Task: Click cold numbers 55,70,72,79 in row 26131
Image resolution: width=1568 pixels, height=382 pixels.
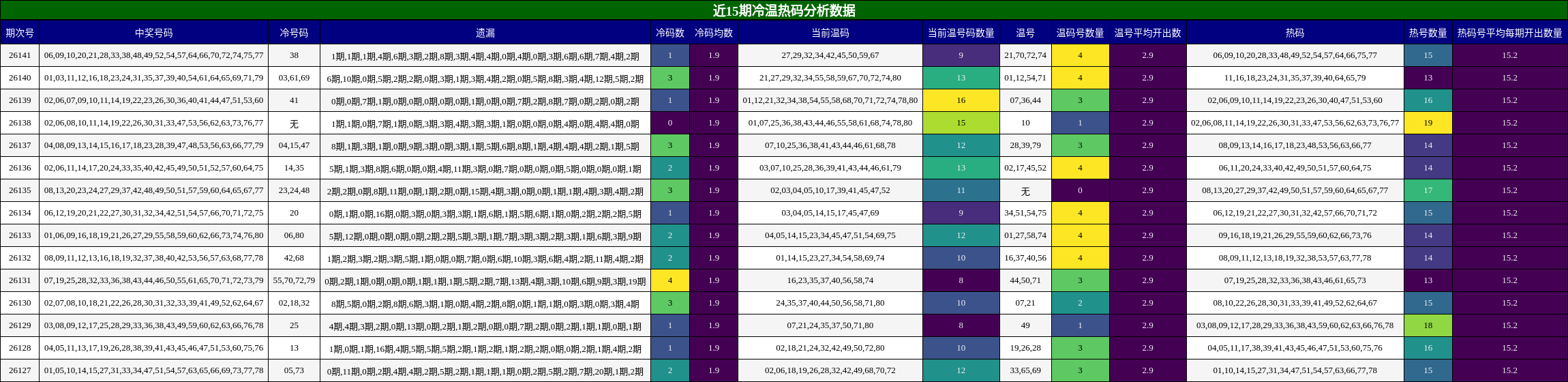Action: 294,280
